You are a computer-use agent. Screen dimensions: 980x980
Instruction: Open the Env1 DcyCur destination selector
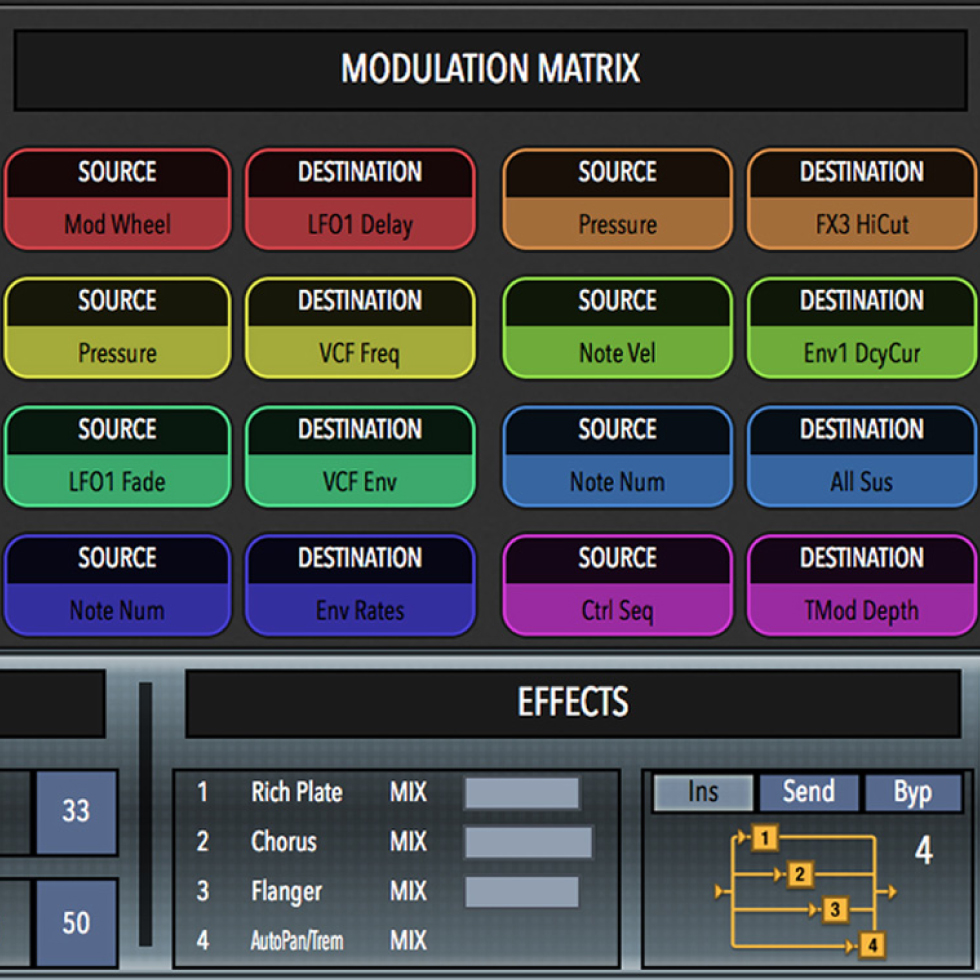pos(861,328)
